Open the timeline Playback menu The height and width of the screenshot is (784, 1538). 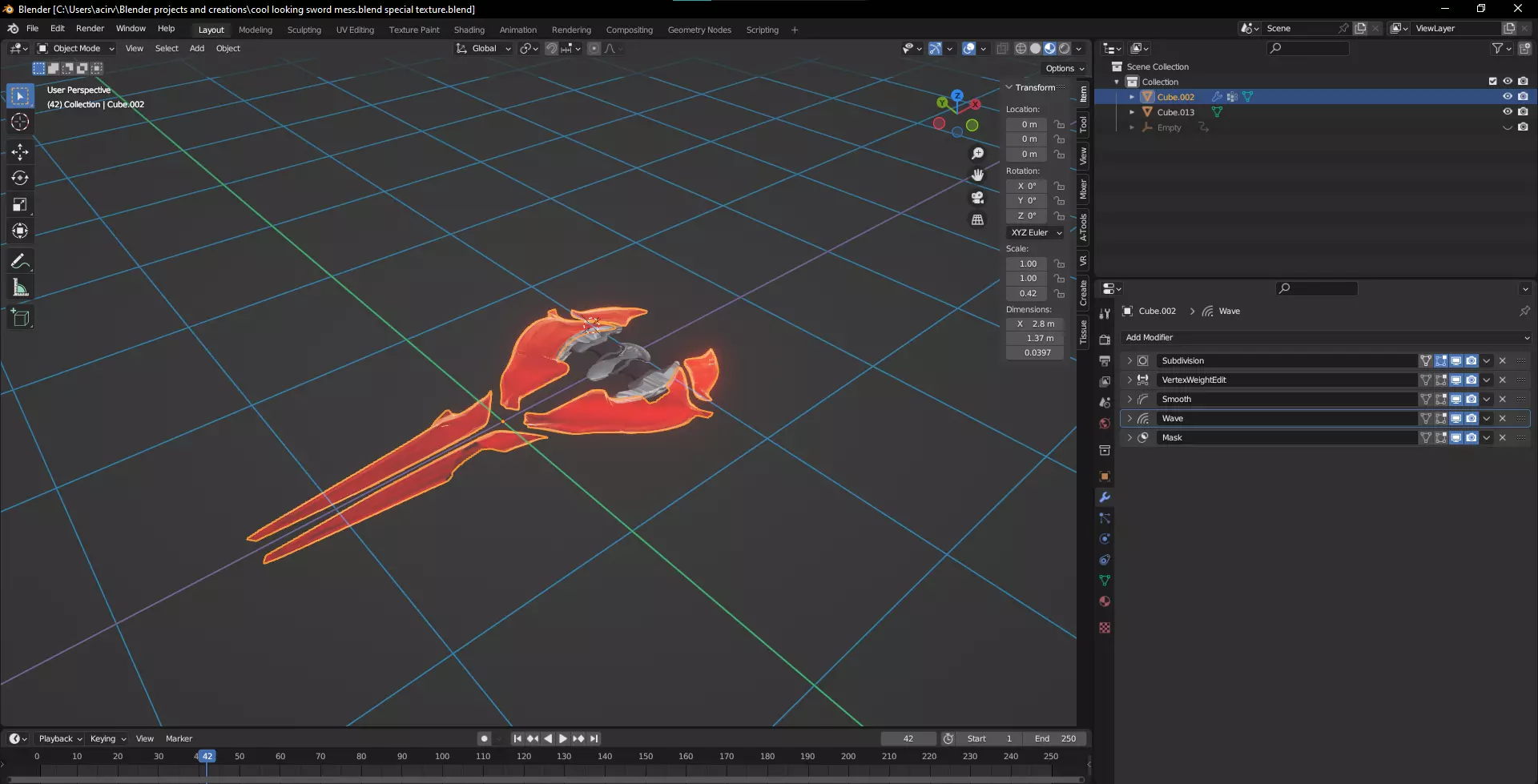(60, 738)
